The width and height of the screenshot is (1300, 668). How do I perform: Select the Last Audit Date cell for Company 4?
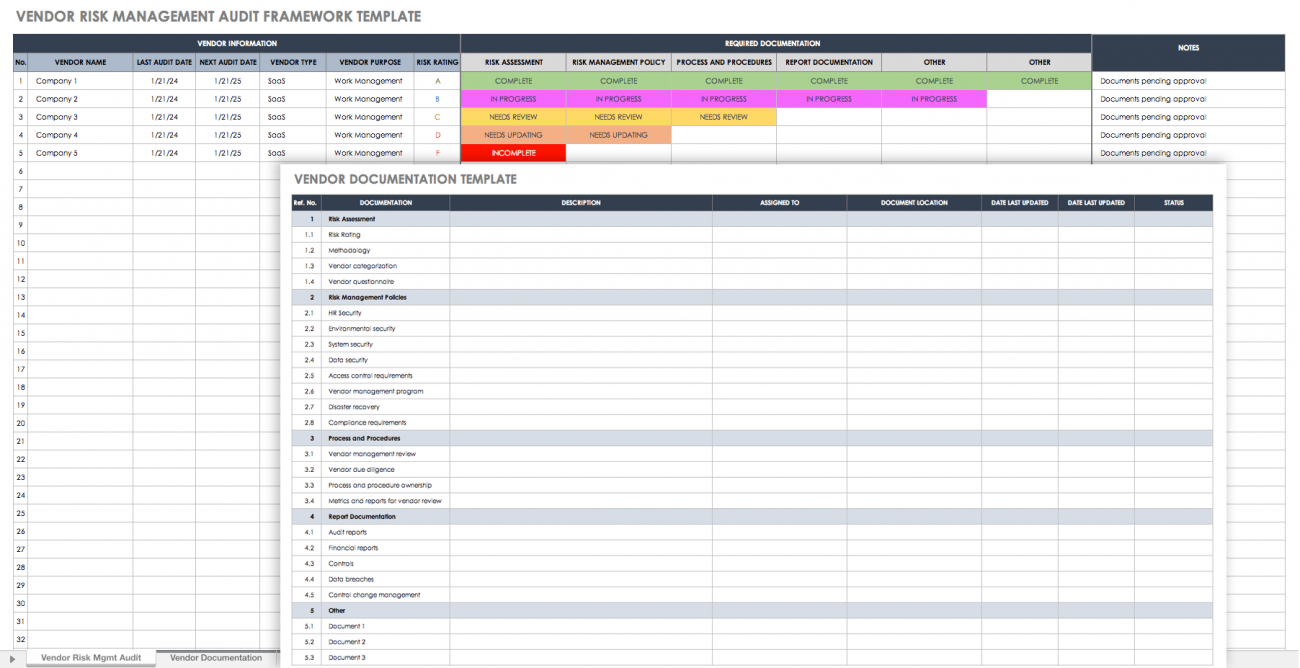pyautogui.click(x=164, y=134)
